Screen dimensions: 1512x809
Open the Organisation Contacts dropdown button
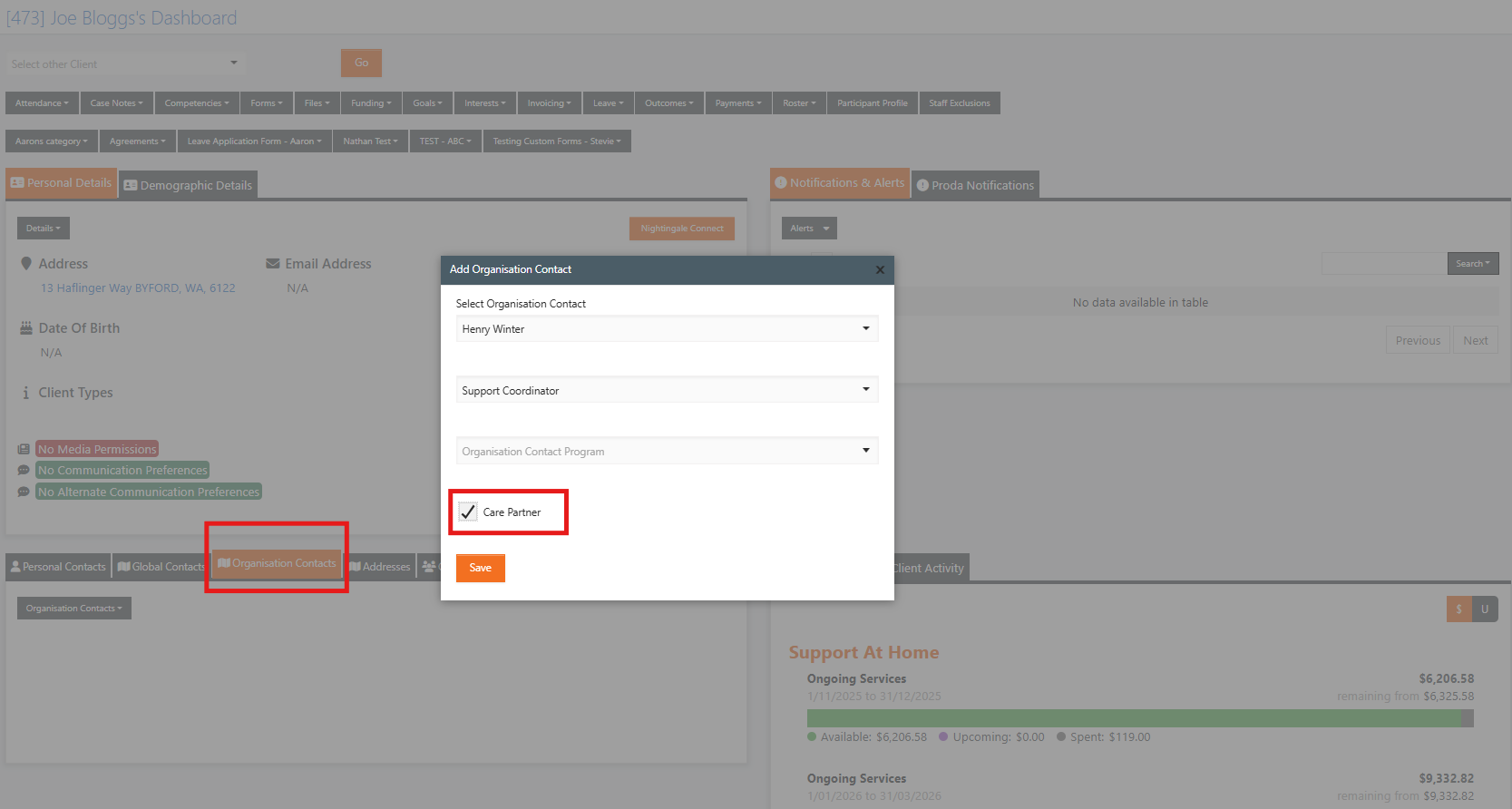click(74, 609)
